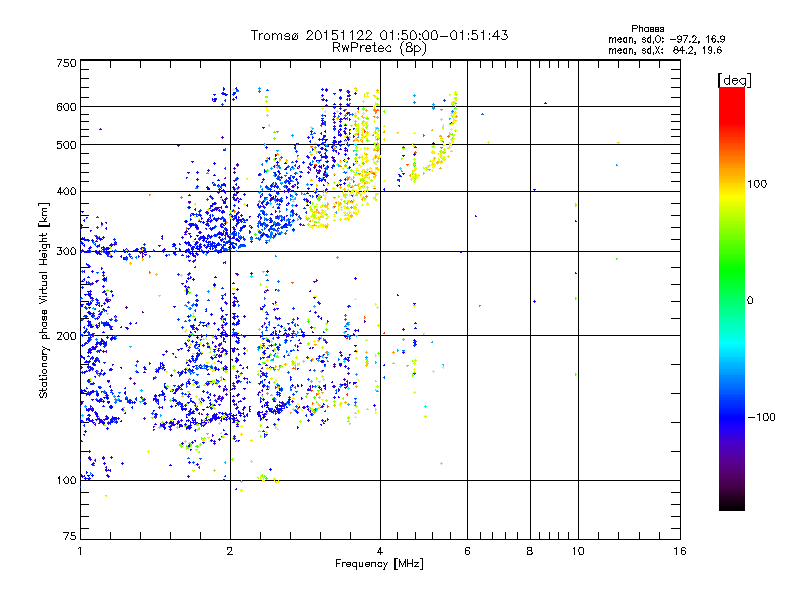Viewport: 800px width, 600px height.
Task: Click the '500' y-axis tick label
Action: 66,145
